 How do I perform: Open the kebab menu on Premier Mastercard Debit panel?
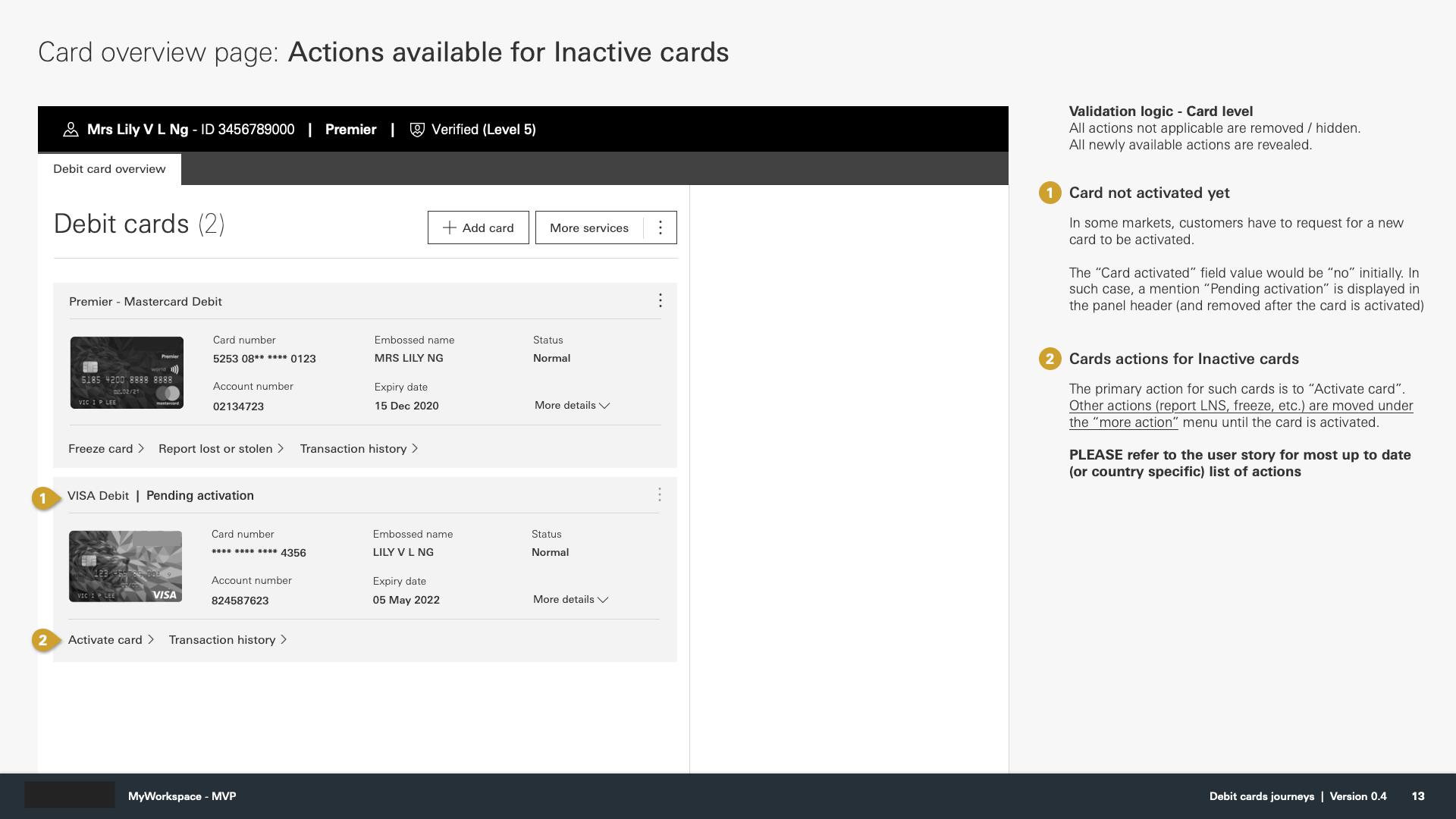click(660, 300)
